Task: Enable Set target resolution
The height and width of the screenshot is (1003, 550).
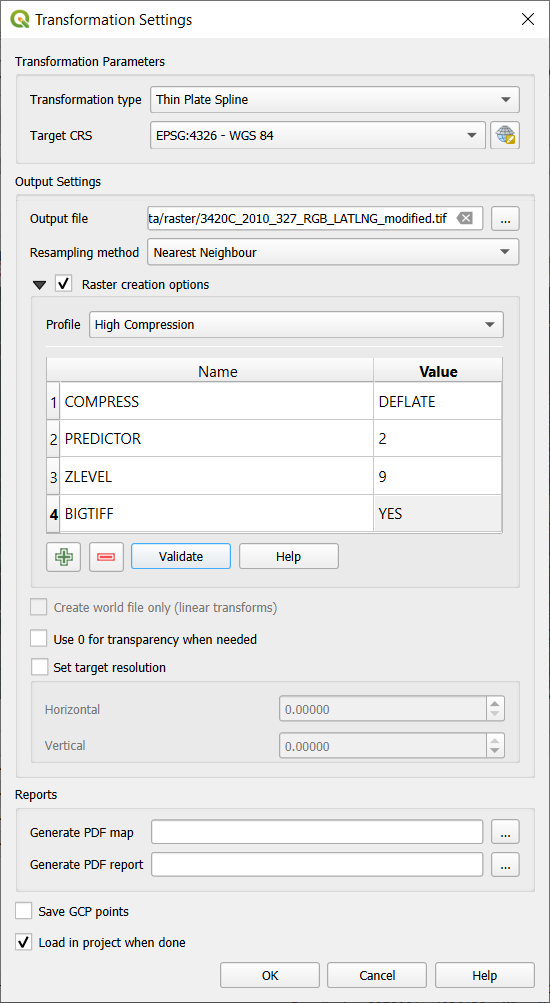Action: click(x=39, y=667)
